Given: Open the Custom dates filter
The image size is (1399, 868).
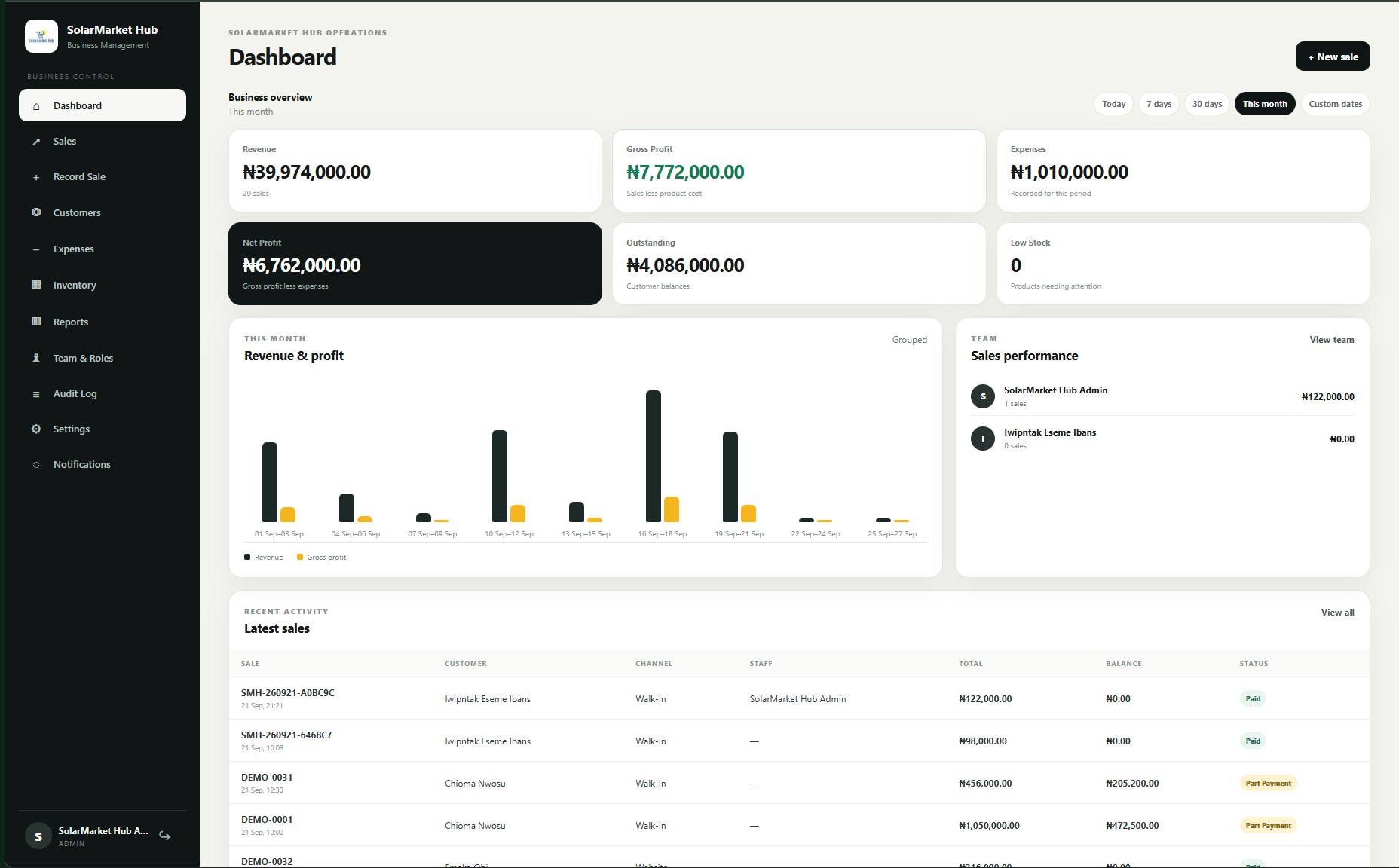Looking at the screenshot, I should 1335,104.
